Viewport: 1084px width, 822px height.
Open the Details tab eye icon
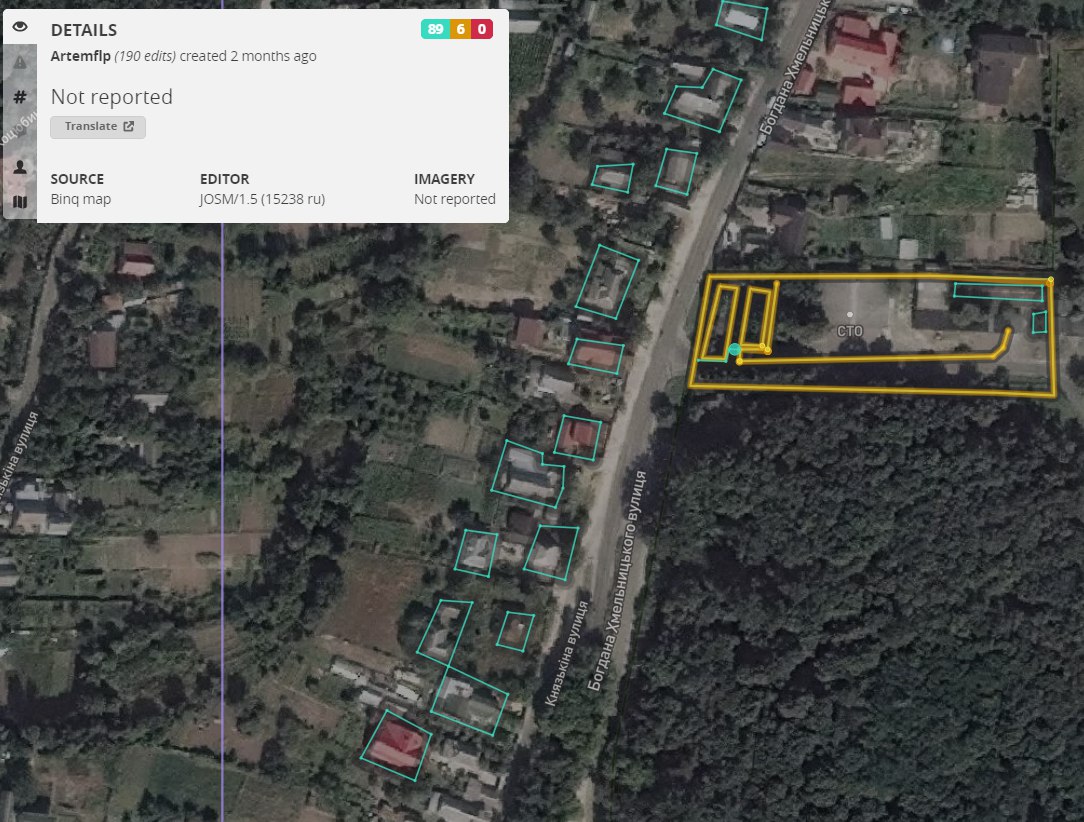pyautogui.click(x=20, y=27)
